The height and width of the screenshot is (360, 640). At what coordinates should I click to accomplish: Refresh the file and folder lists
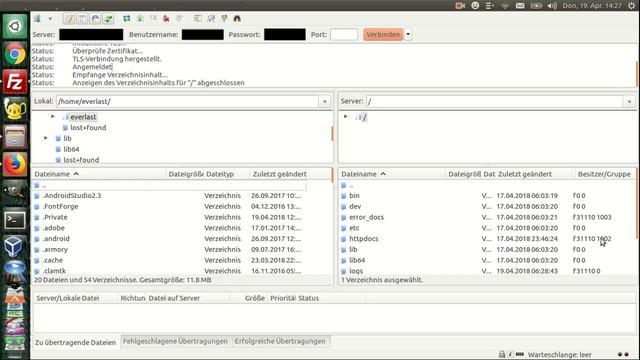pos(127,19)
